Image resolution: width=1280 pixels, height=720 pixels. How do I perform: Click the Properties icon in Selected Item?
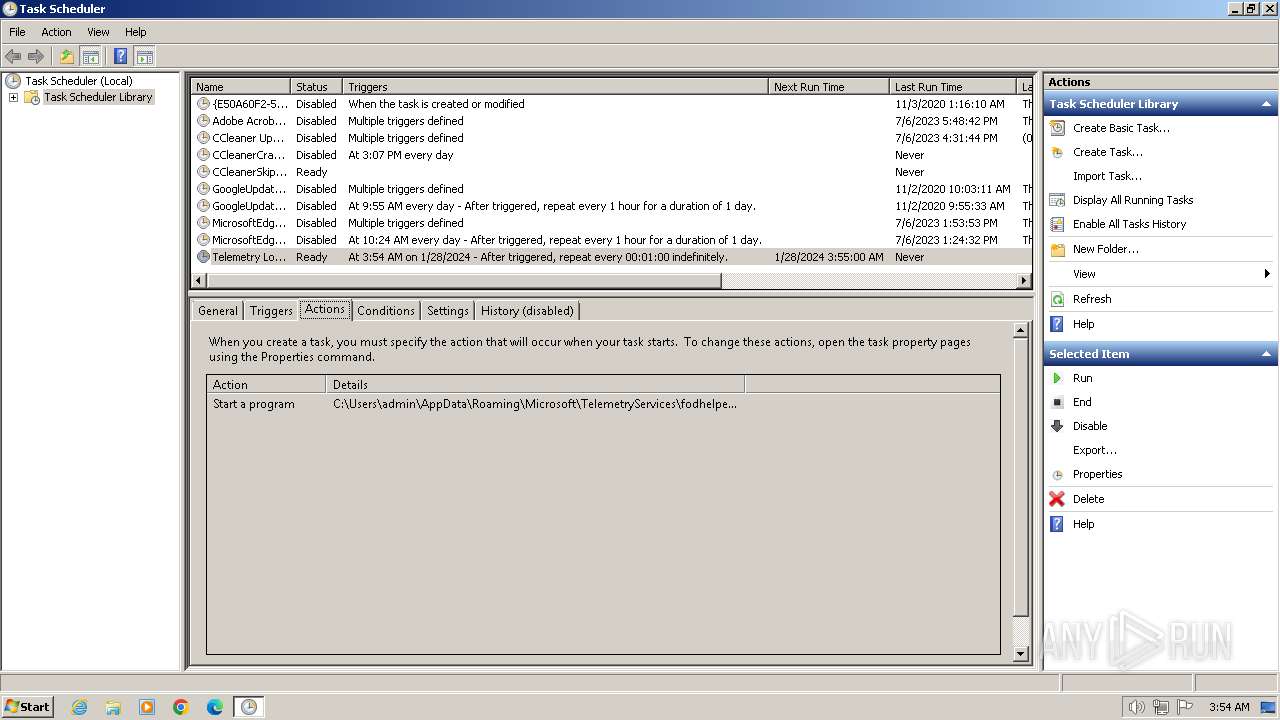(1057, 474)
